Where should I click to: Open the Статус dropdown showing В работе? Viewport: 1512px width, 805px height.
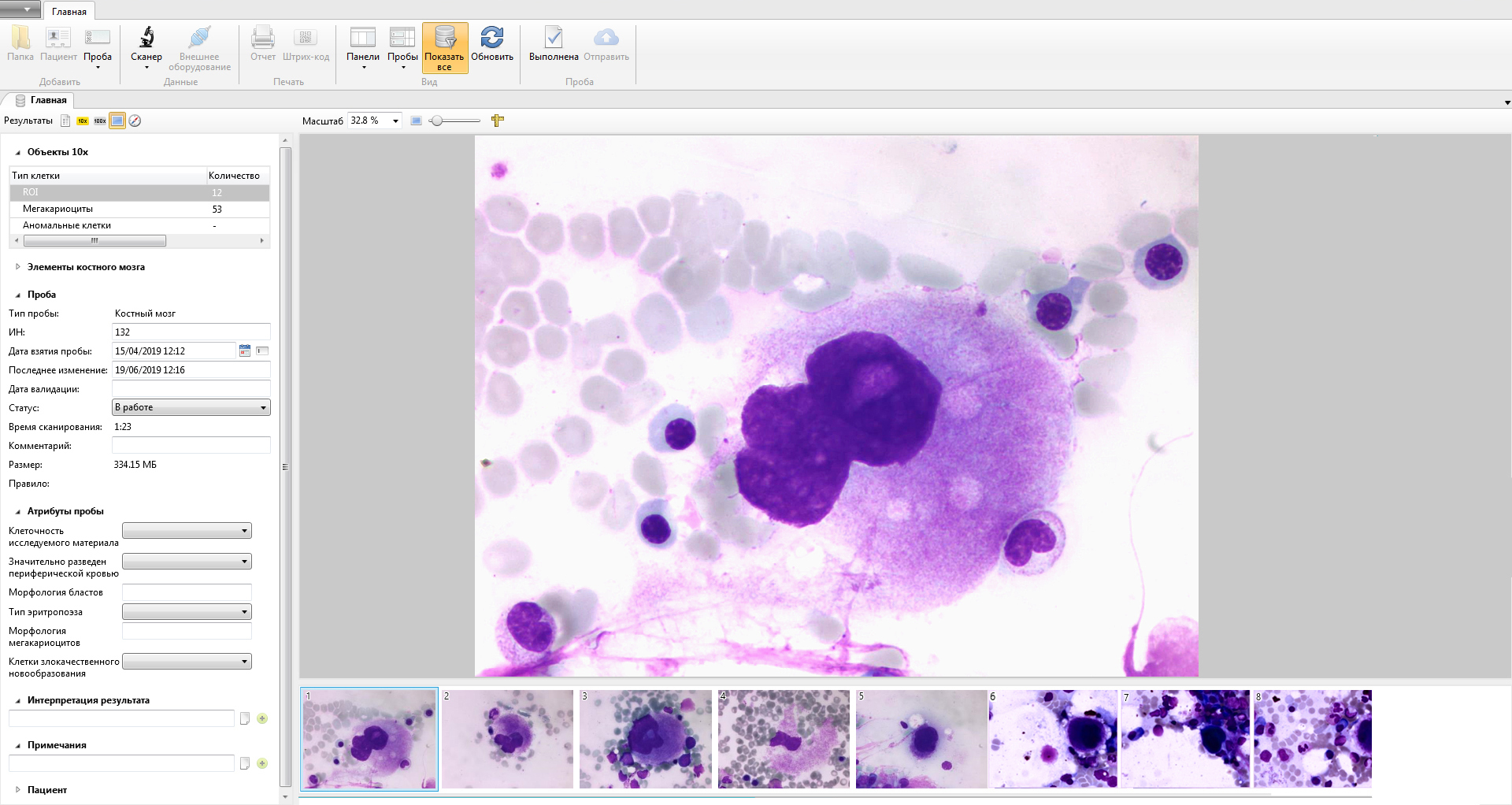tap(191, 407)
